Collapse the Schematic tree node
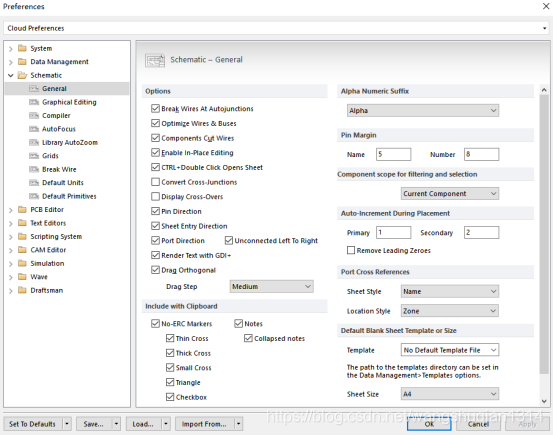This screenshot has height=435, width=553. click(x=11, y=75)
